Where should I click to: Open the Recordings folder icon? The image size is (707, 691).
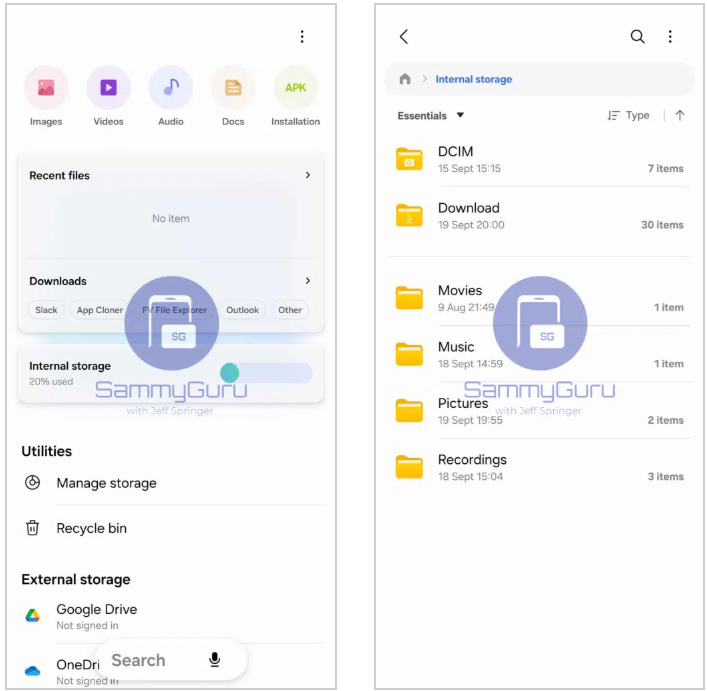pos(409,467)
